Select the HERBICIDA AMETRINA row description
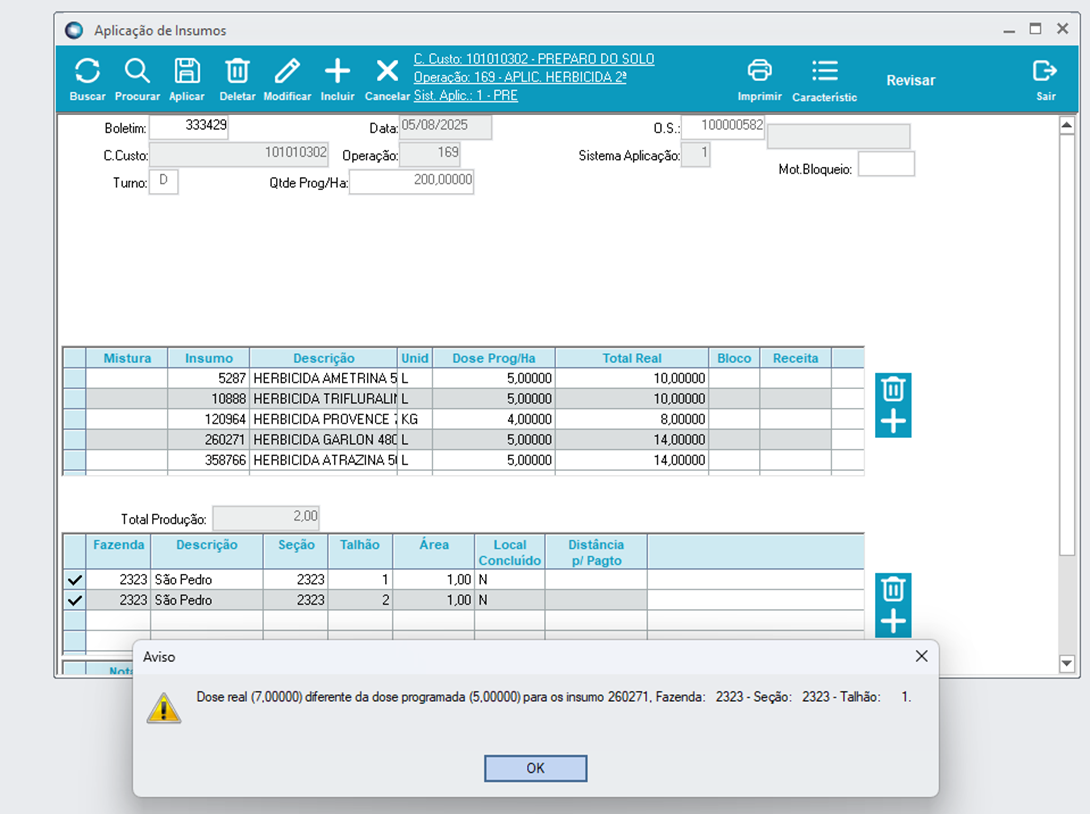The image size is (1090, 814). [324, 378]
